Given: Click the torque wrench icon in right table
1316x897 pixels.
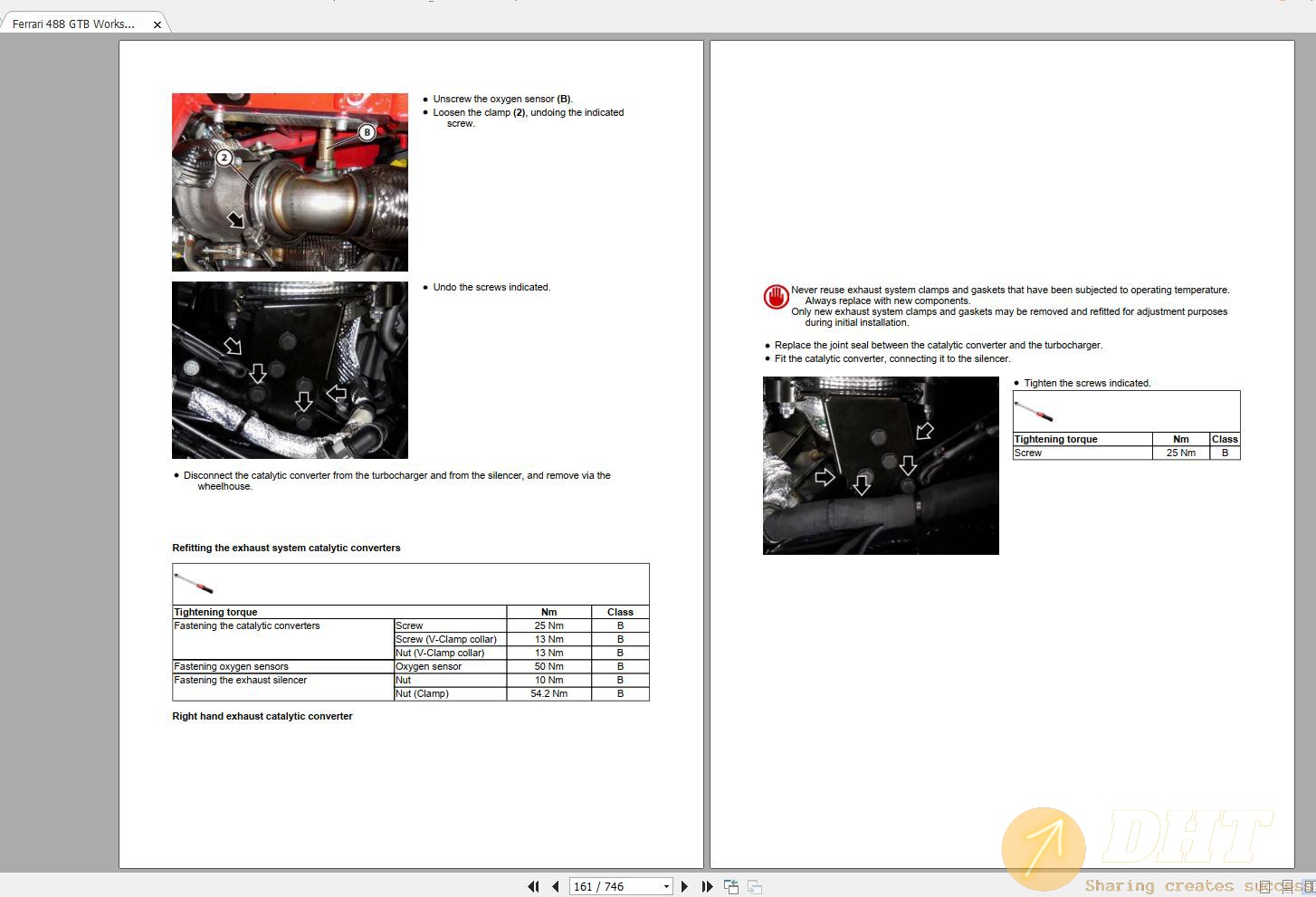Looking at the screenshot, I should pyautogui.click(x=1034, y=411).
